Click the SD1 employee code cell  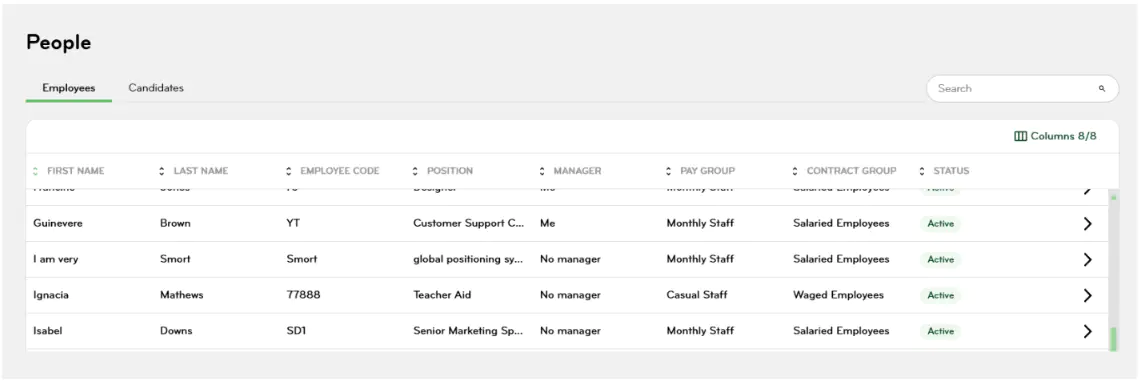tap(296, 330)
